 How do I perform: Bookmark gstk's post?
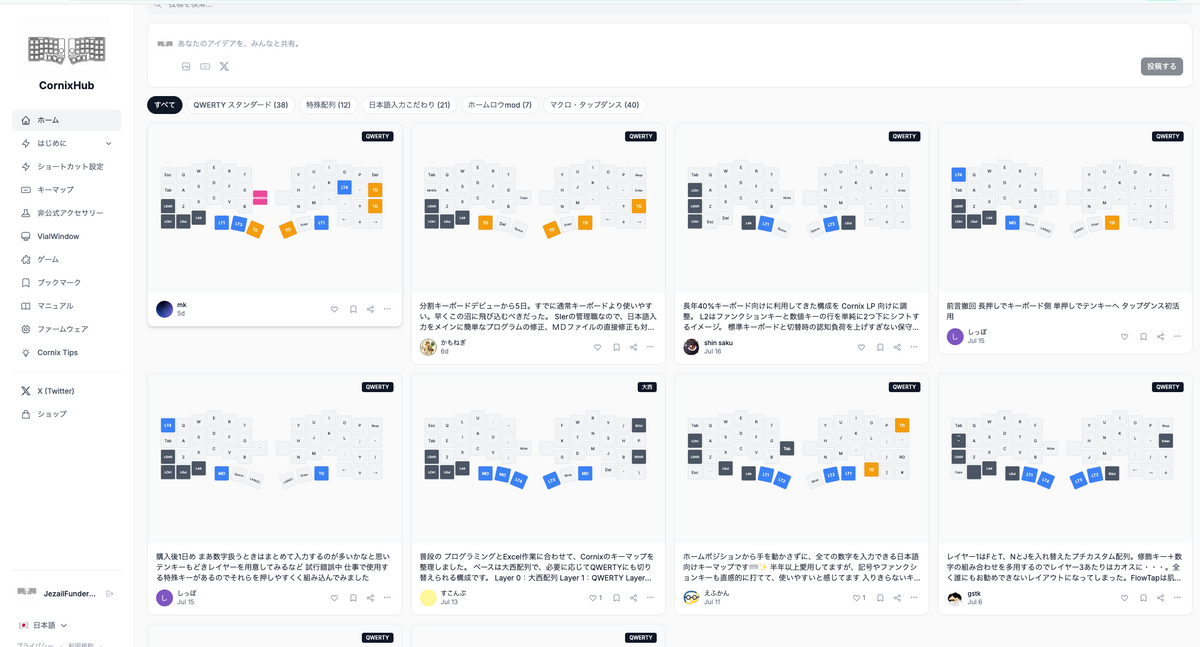[x=1143, y=597]
